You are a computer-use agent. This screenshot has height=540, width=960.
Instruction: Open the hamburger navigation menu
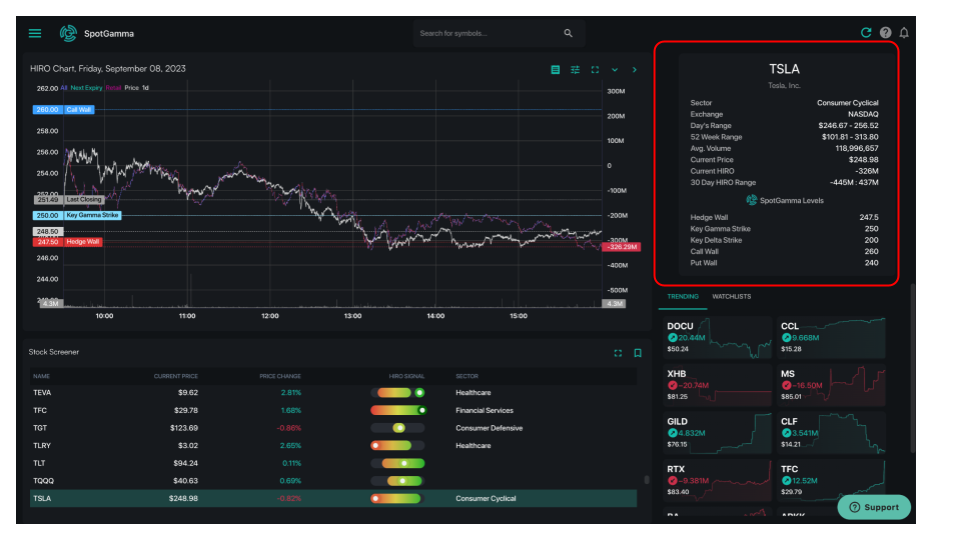click(35, 33)
